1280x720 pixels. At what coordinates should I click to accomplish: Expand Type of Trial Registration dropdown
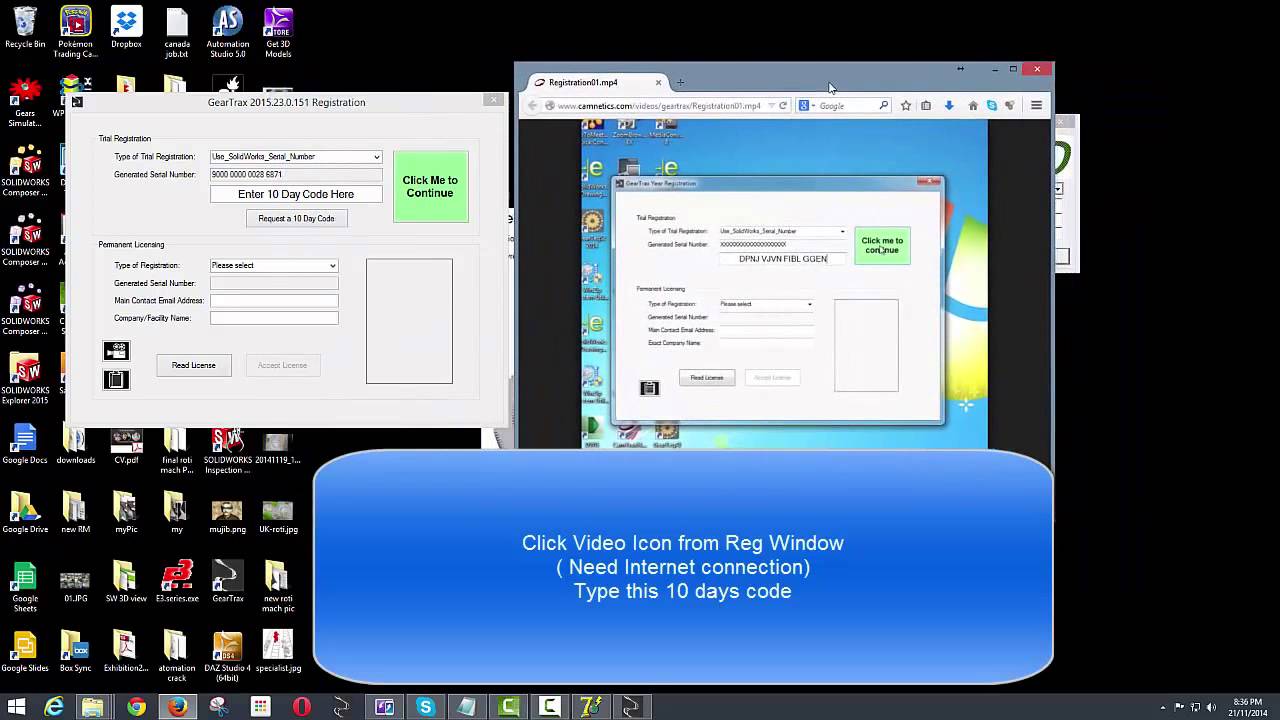[x=376, y=157]
